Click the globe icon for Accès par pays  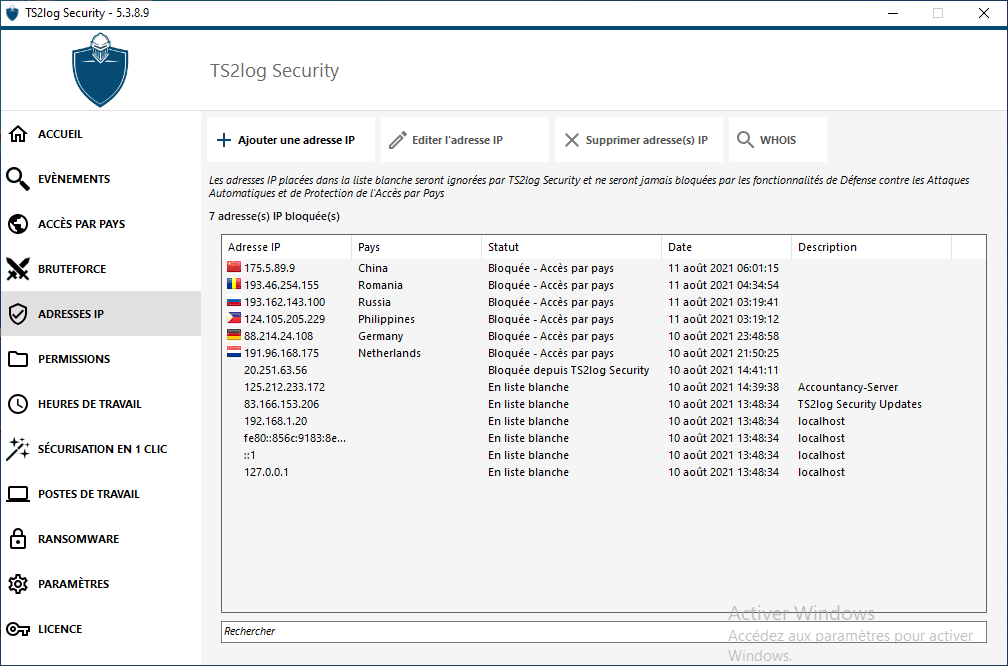coord(18,224)
